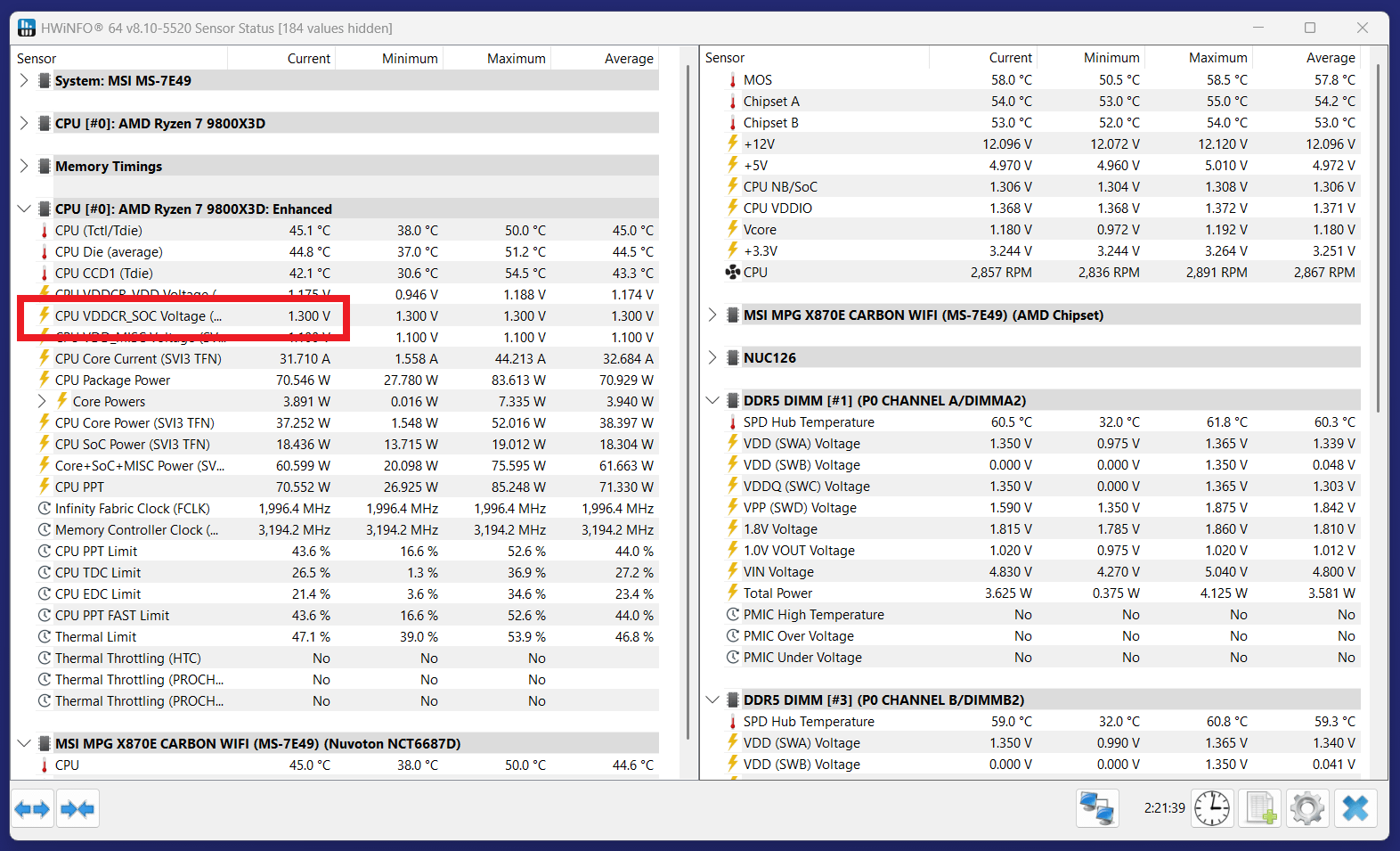Viewport: 1400px width, 851px height.
Task: Expand the NUC126 group
Action: pyautogui.click(x=712, y=357)
